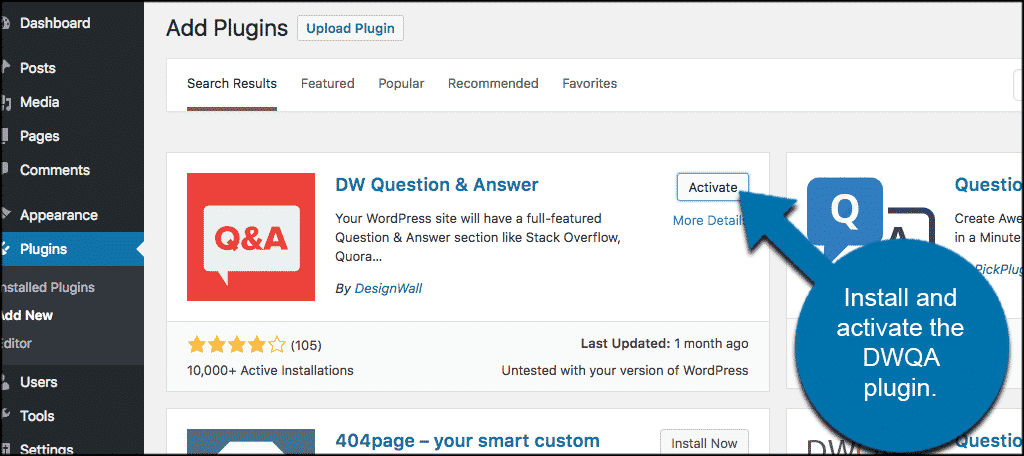Click the Pages icon in sidebar
The image size is (1024, 456).
[6, 136]
